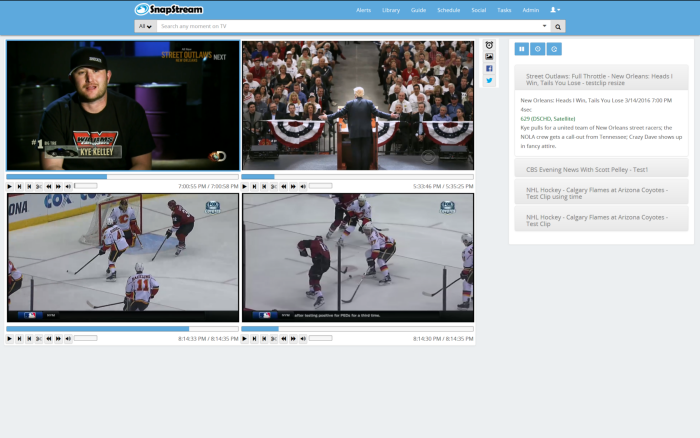Seek on the 5:33:46 PM player progress bar

[x=358, y=177]
